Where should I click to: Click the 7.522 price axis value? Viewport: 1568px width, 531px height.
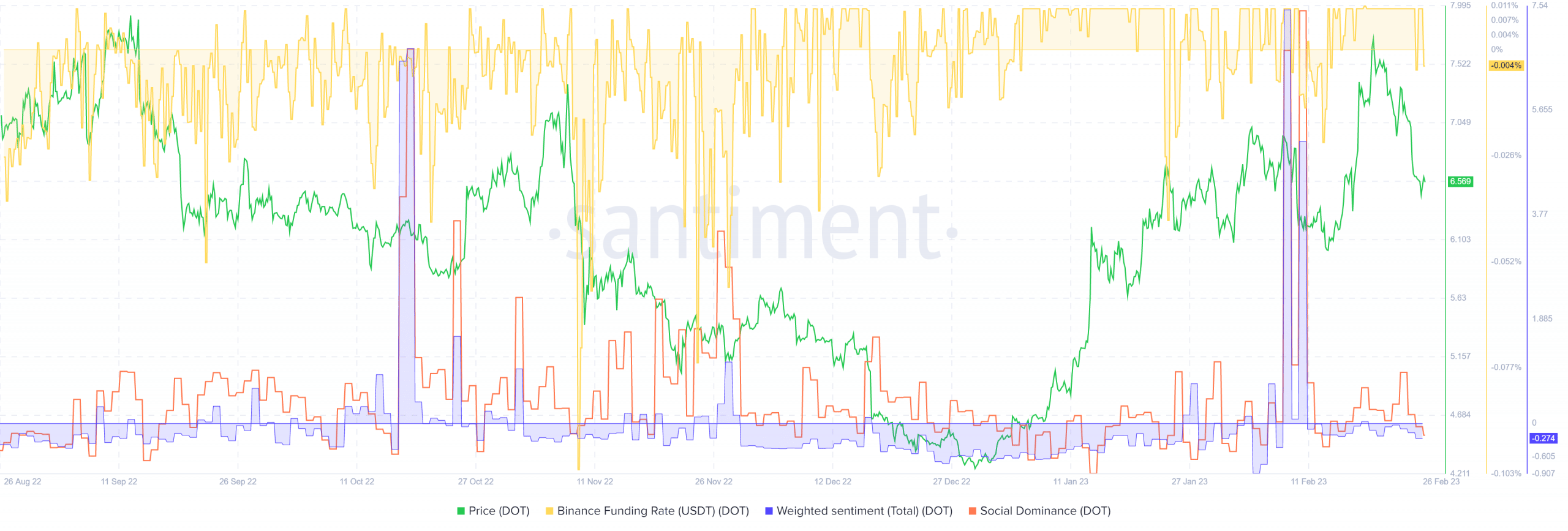[x=1460, y=64]
